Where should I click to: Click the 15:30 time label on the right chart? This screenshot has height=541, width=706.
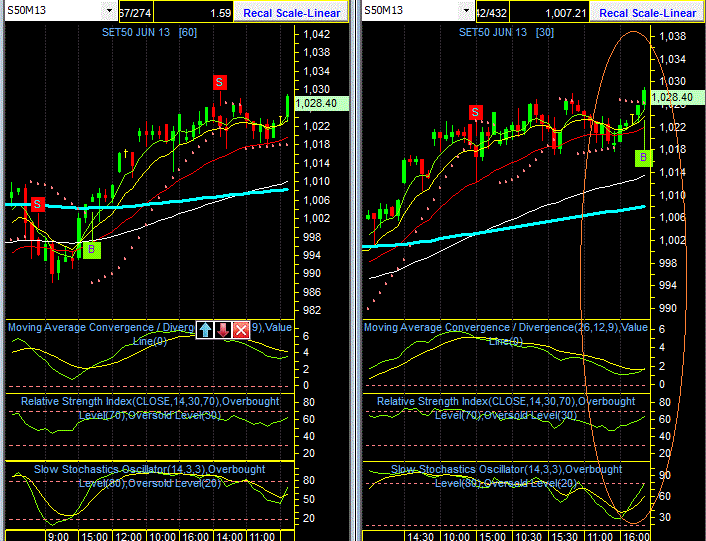coord(565,536)
